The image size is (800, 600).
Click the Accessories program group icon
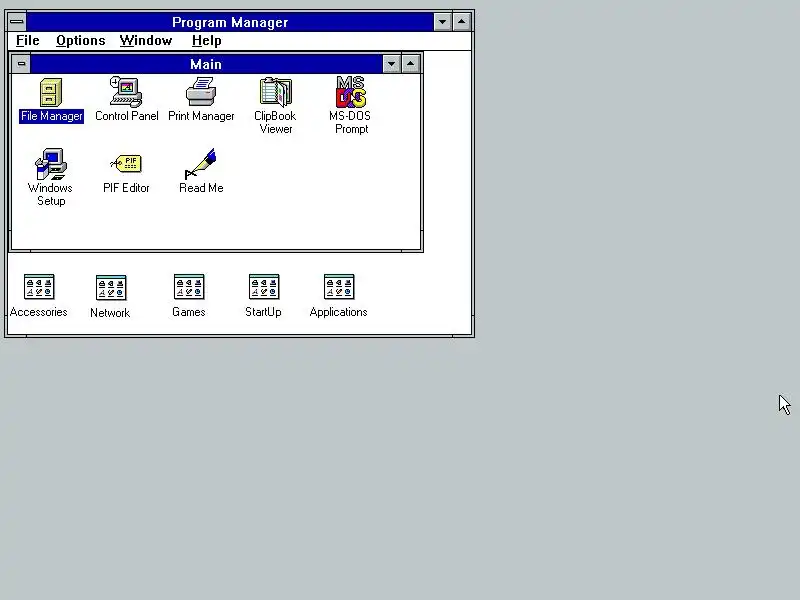tap(39, 287)
